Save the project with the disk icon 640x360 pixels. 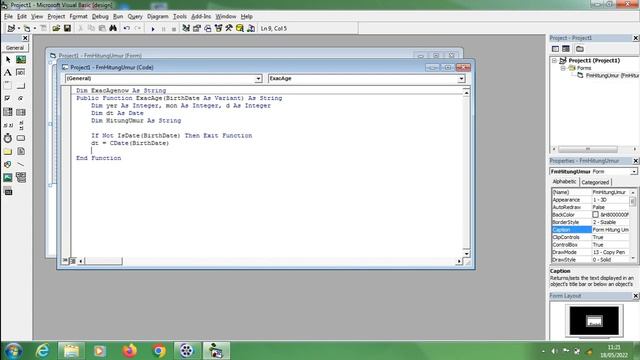tap(67, 28)
